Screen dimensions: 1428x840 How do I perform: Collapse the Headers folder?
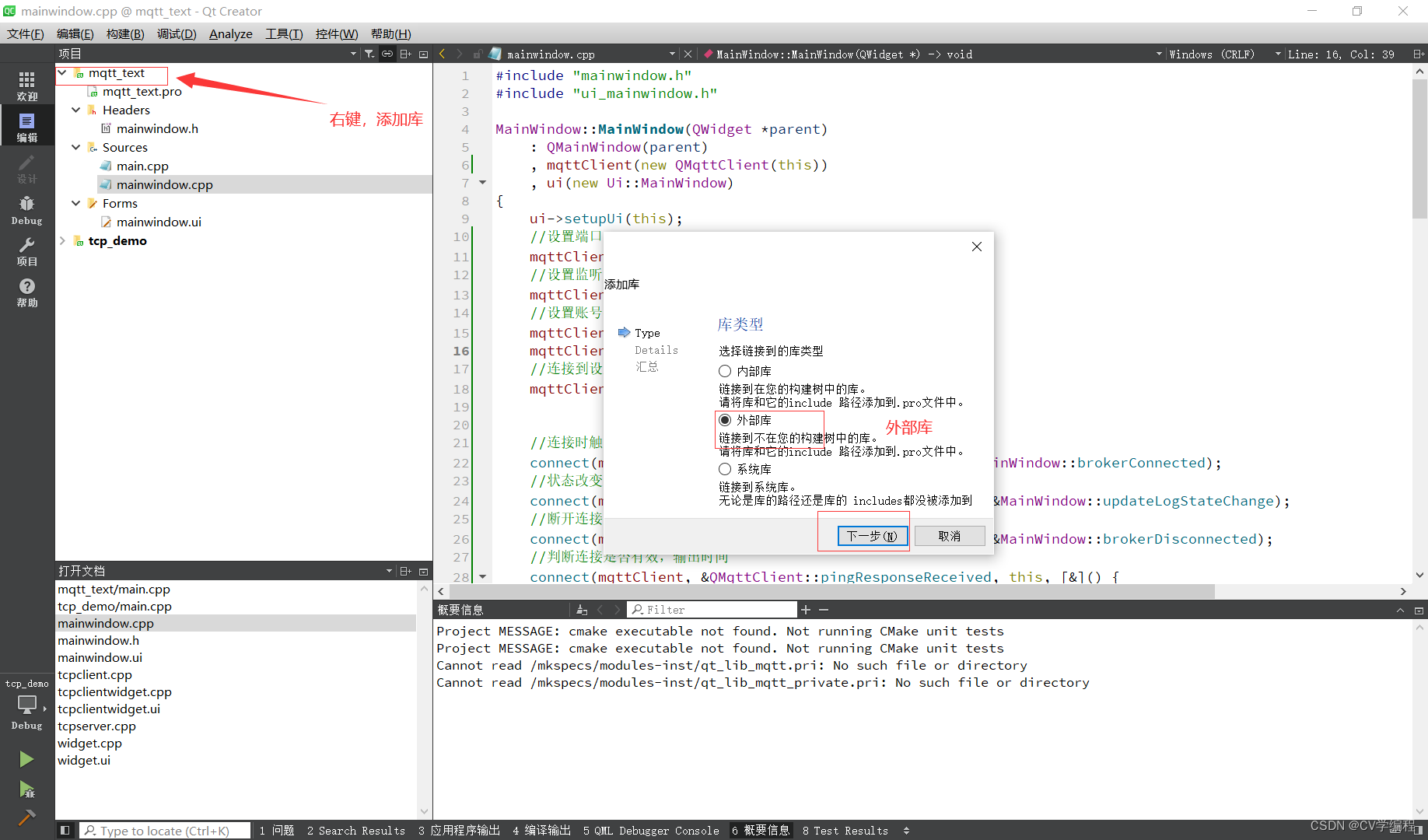76,110
